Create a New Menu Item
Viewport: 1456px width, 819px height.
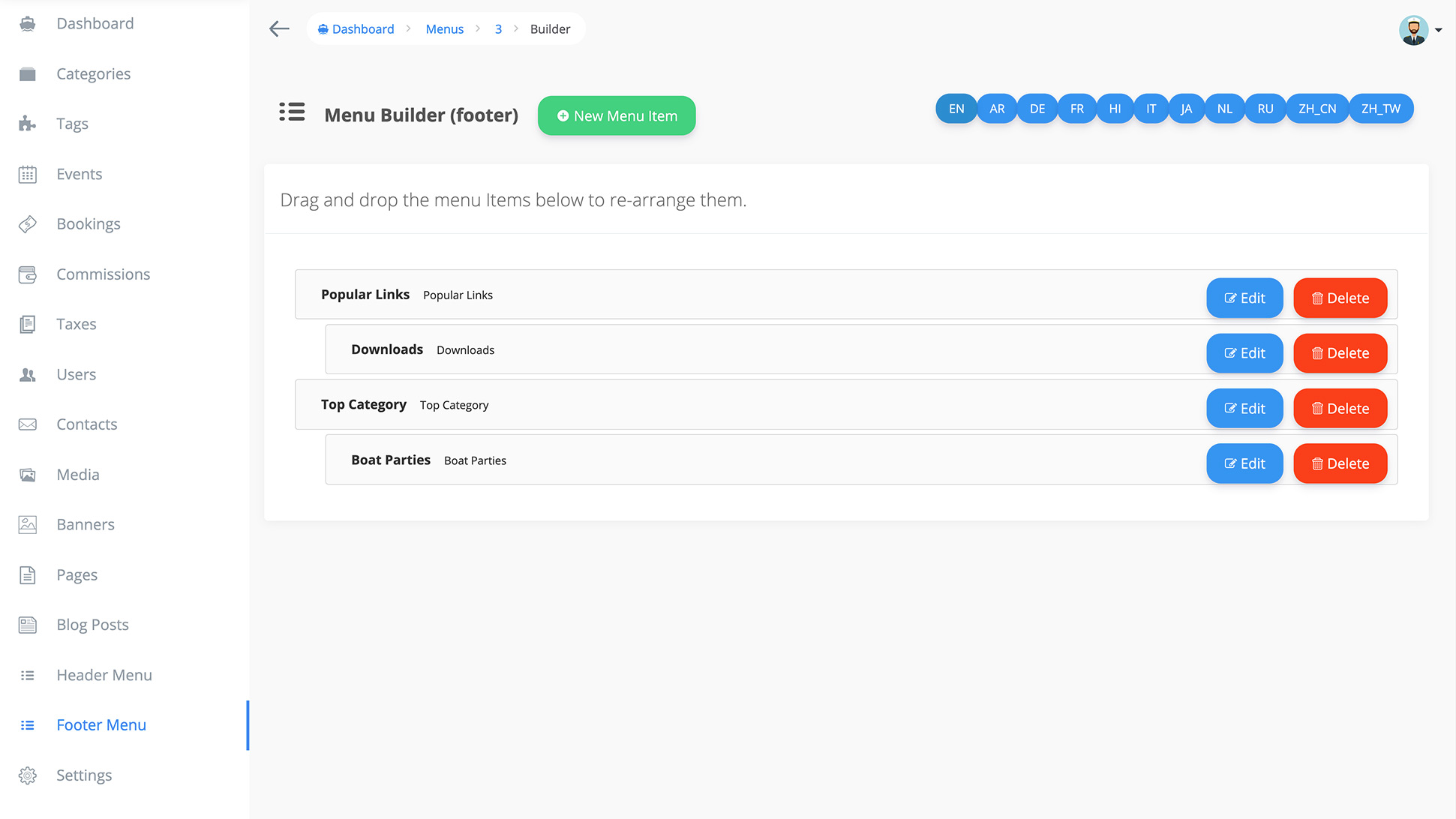(x=616, y=115)
